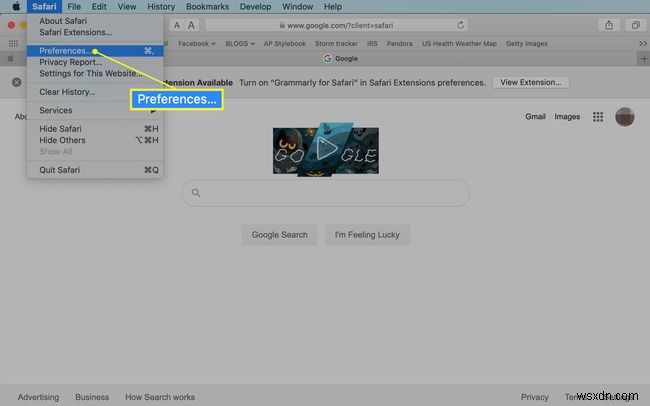Select Quit Safari

(x=95, y=170)
